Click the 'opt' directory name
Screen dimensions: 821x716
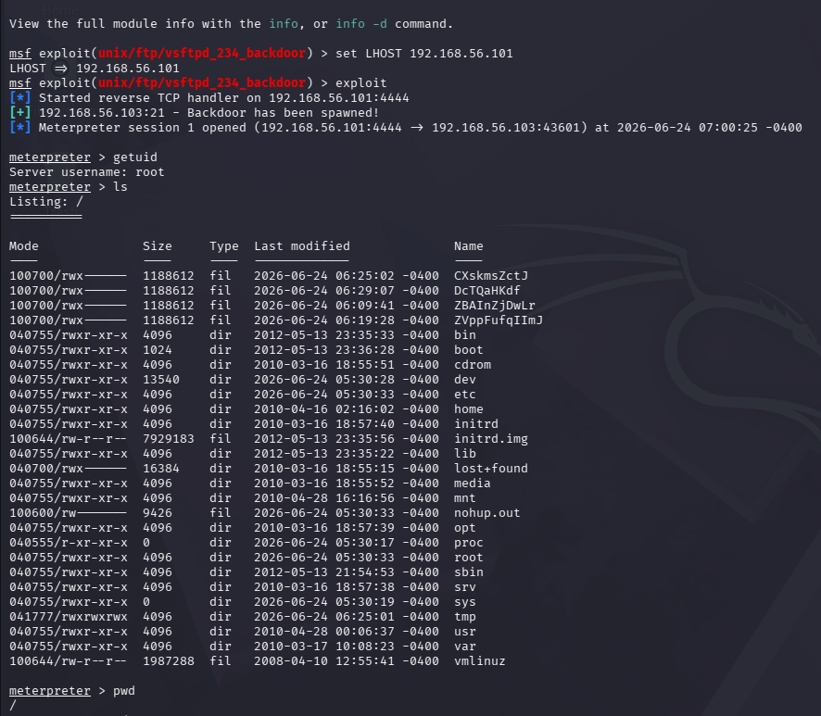465,528
